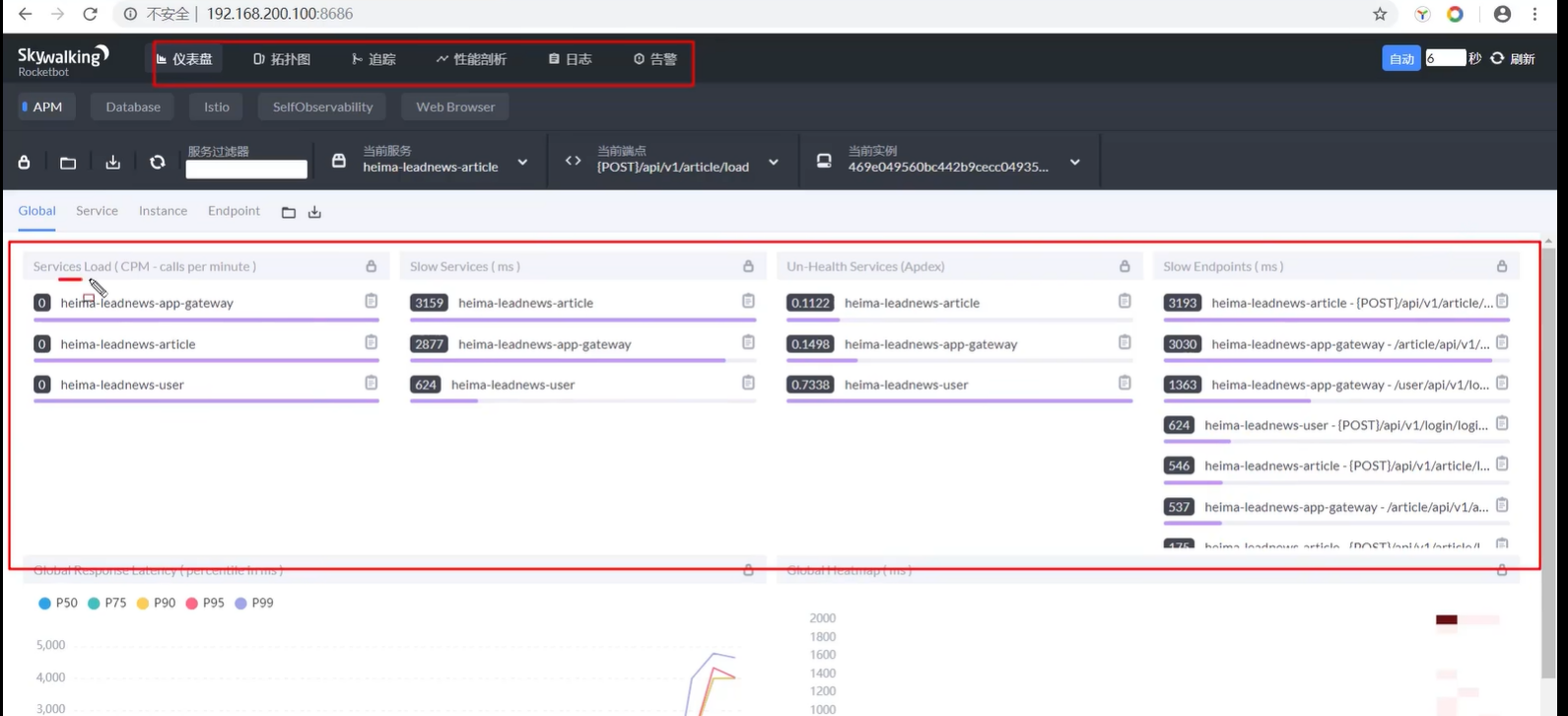Open the 告警 alarm page
Screen dimensions: 1568x716
tap(655, 59)
